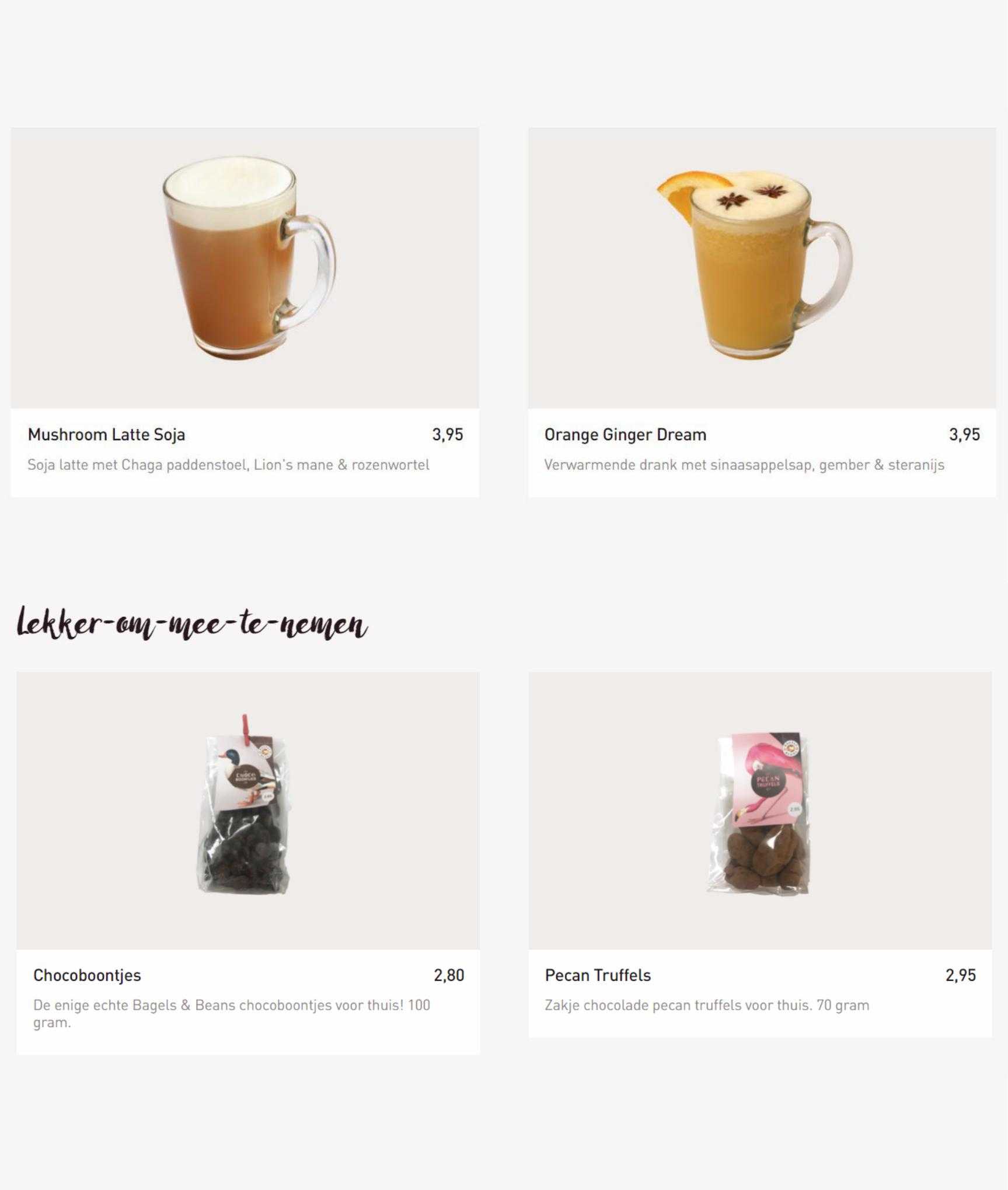Click the 3,95 price of Mushroom Latte Soja
The width and height of the screenshot is (1008, 1190).
pyautogui.click(x=448, y=435)
